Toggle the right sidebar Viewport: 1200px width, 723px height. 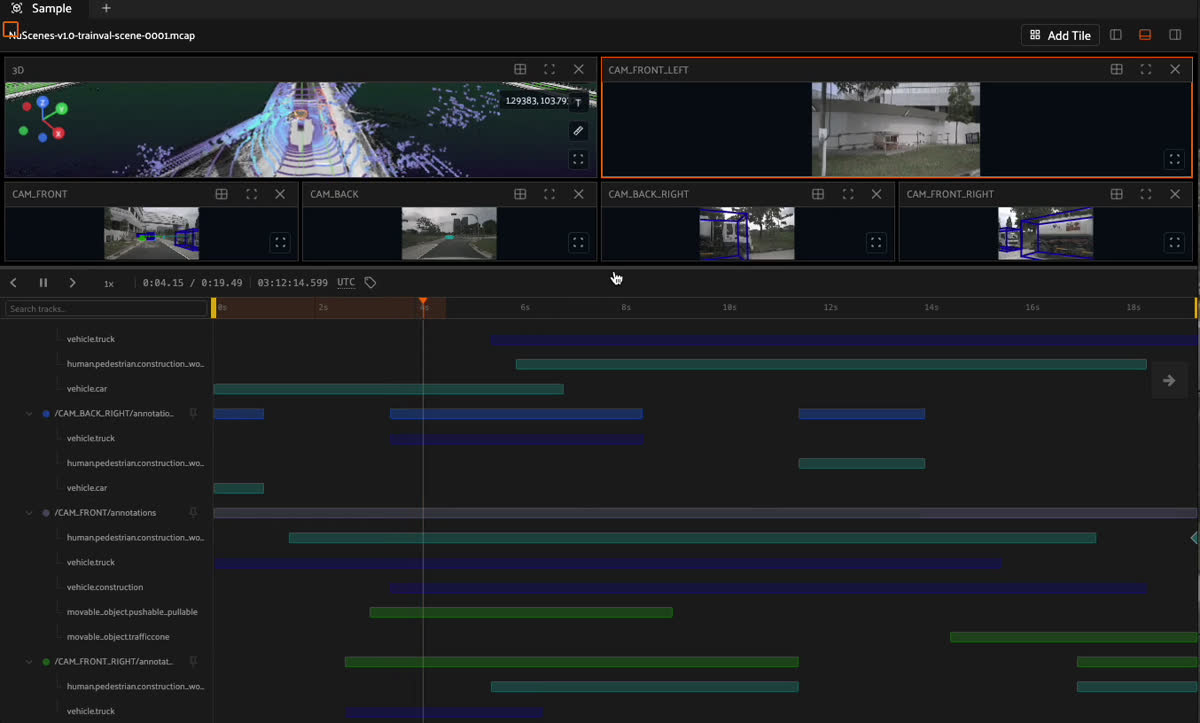pos(1175,35)
